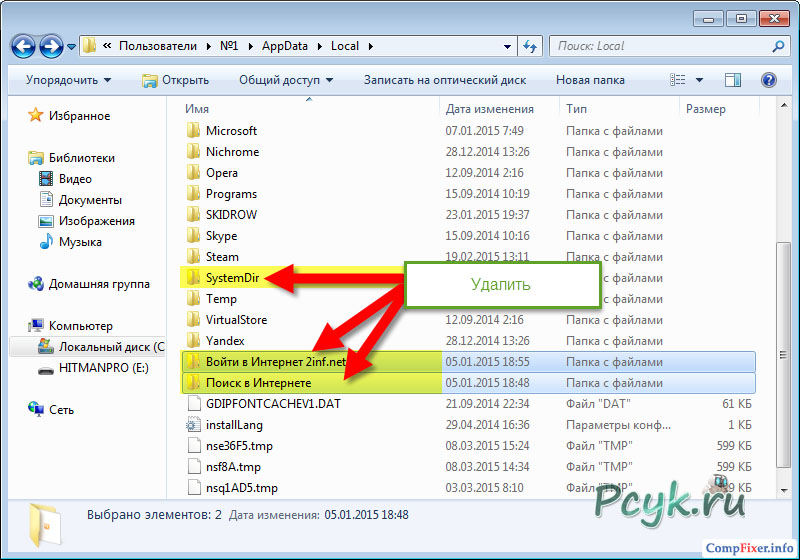Click the refresh icon beside address bar

(531, 46)
